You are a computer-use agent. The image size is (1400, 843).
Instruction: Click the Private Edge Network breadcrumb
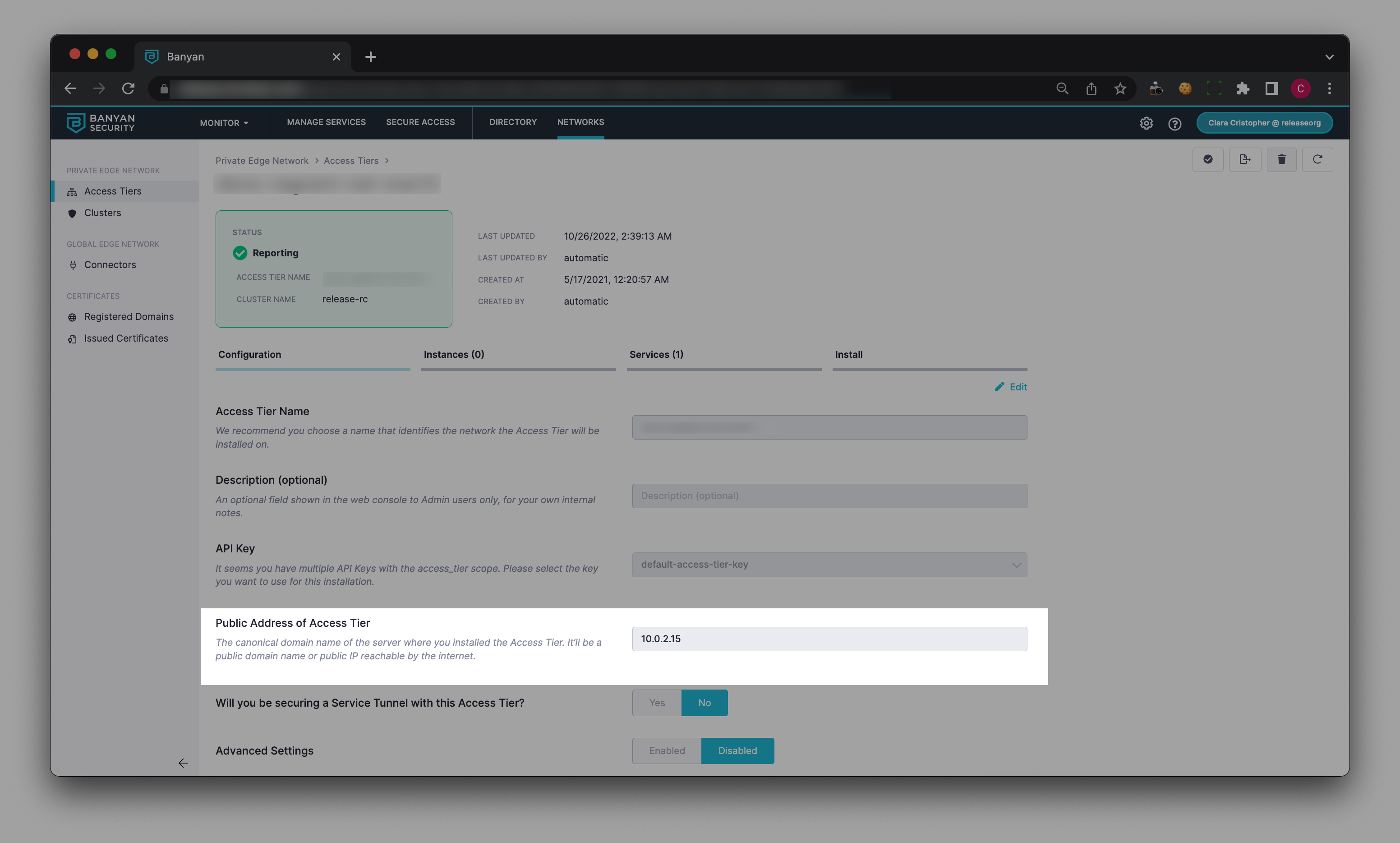tap(262, 161)
